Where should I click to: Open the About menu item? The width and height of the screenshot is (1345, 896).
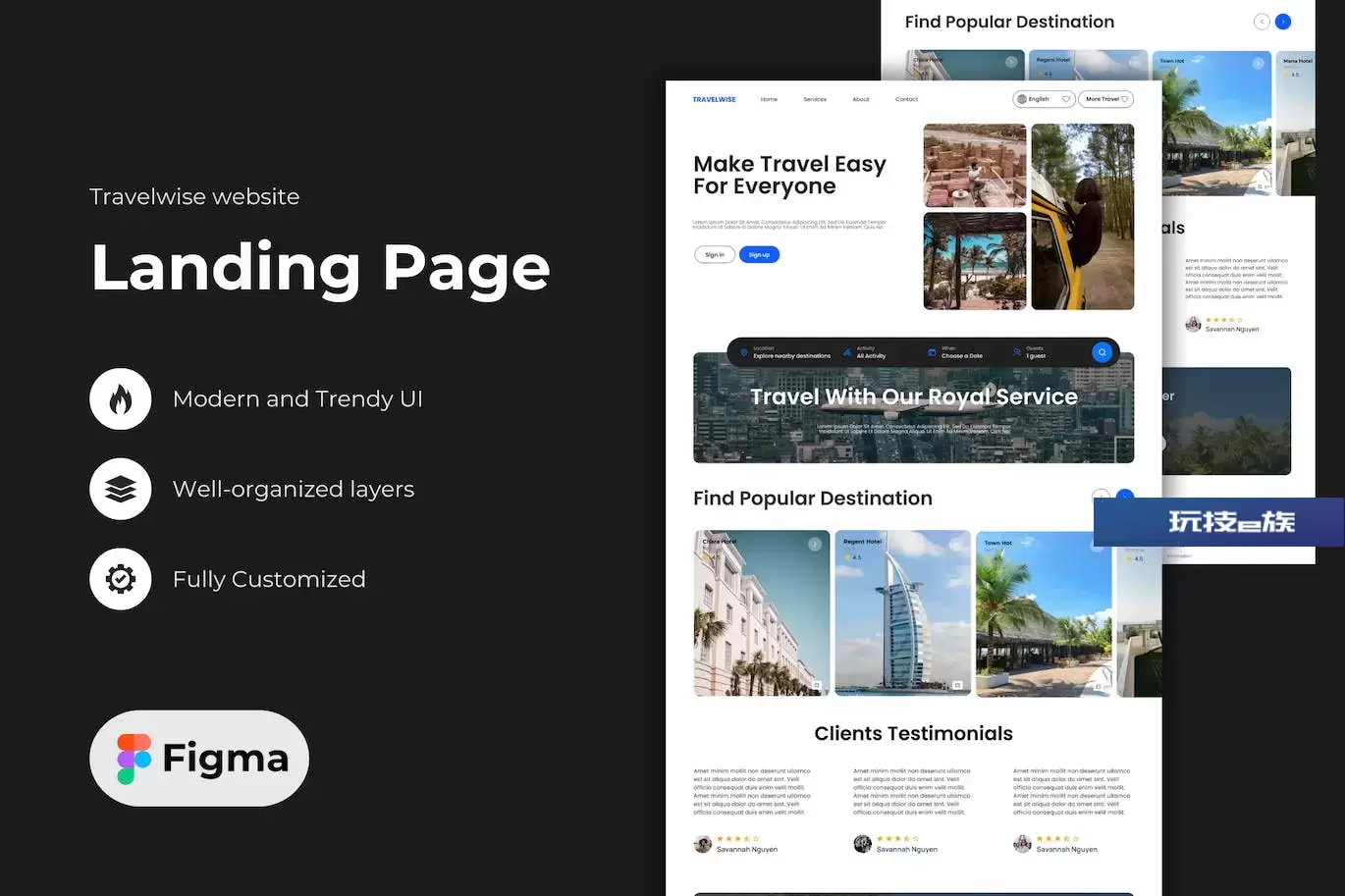click(861, 99)
